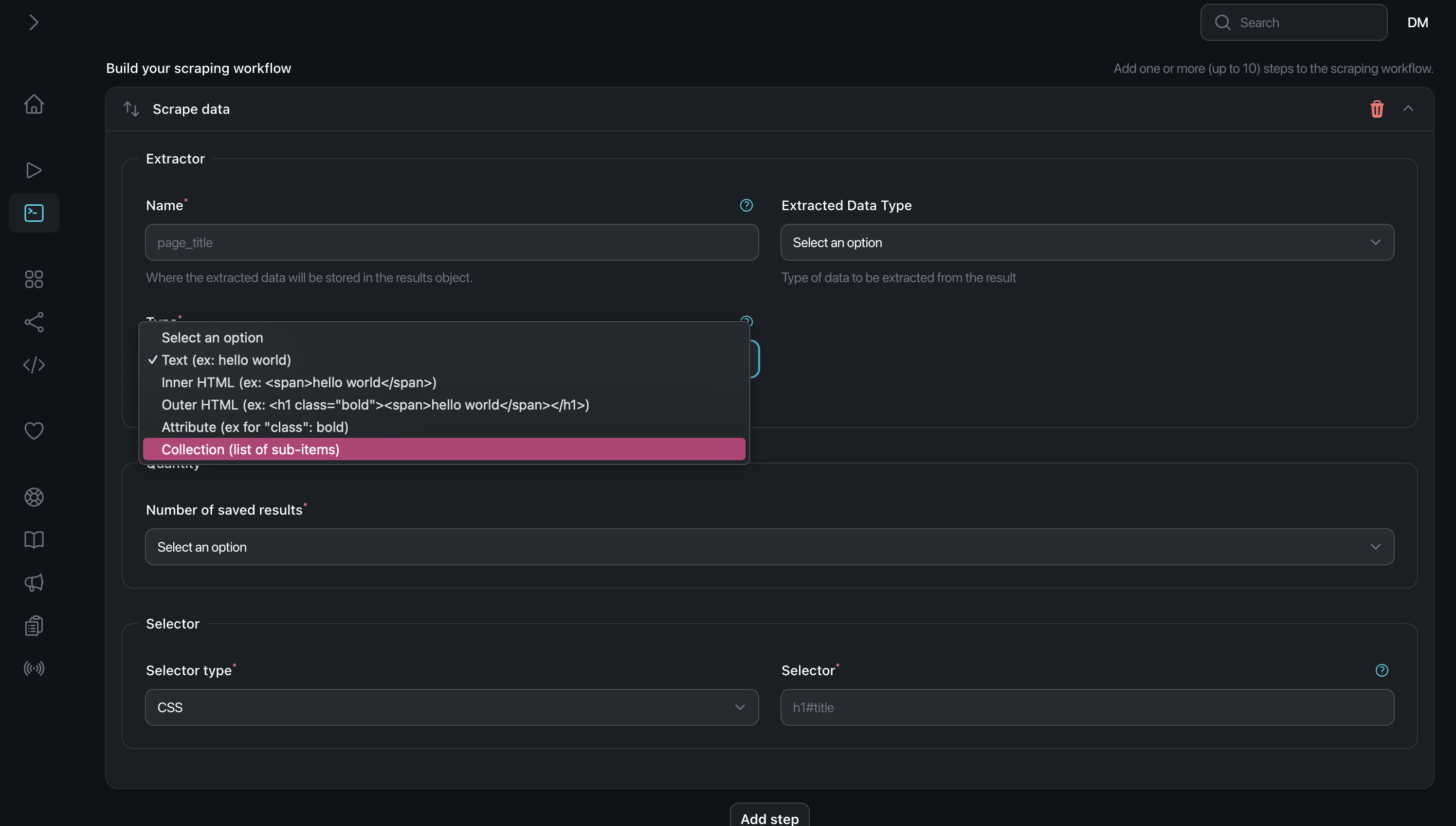Delete the Scrape data step with trash icon
The height and width of the screenshot is (826, 1456).
(1377, 109)
